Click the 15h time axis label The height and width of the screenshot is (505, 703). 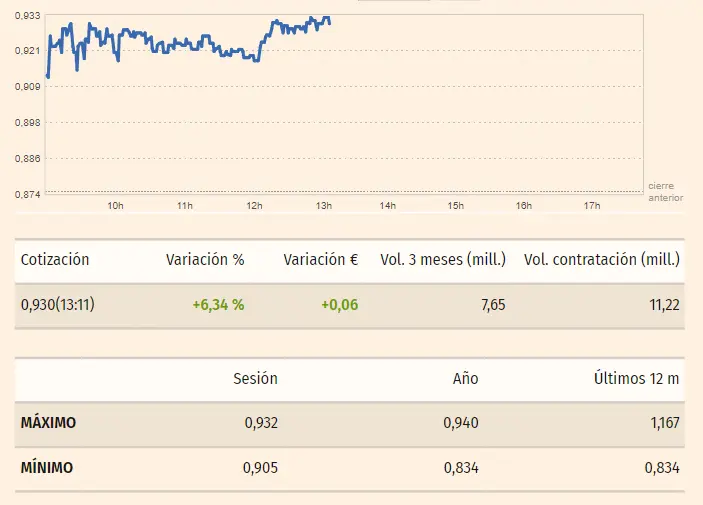click(456, 207)
